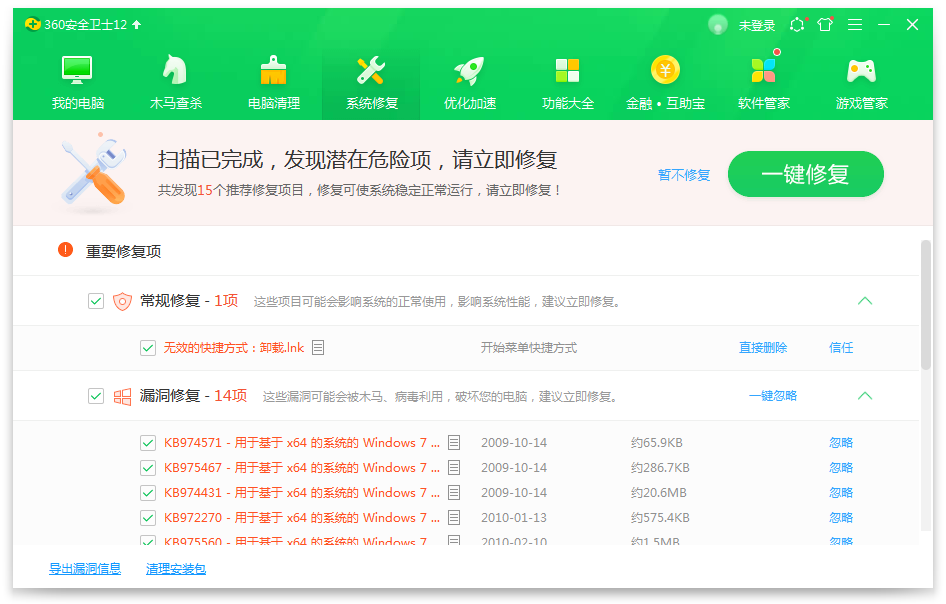View details icon for KB975467 patch
946x604 pixels.
[454, 468]
